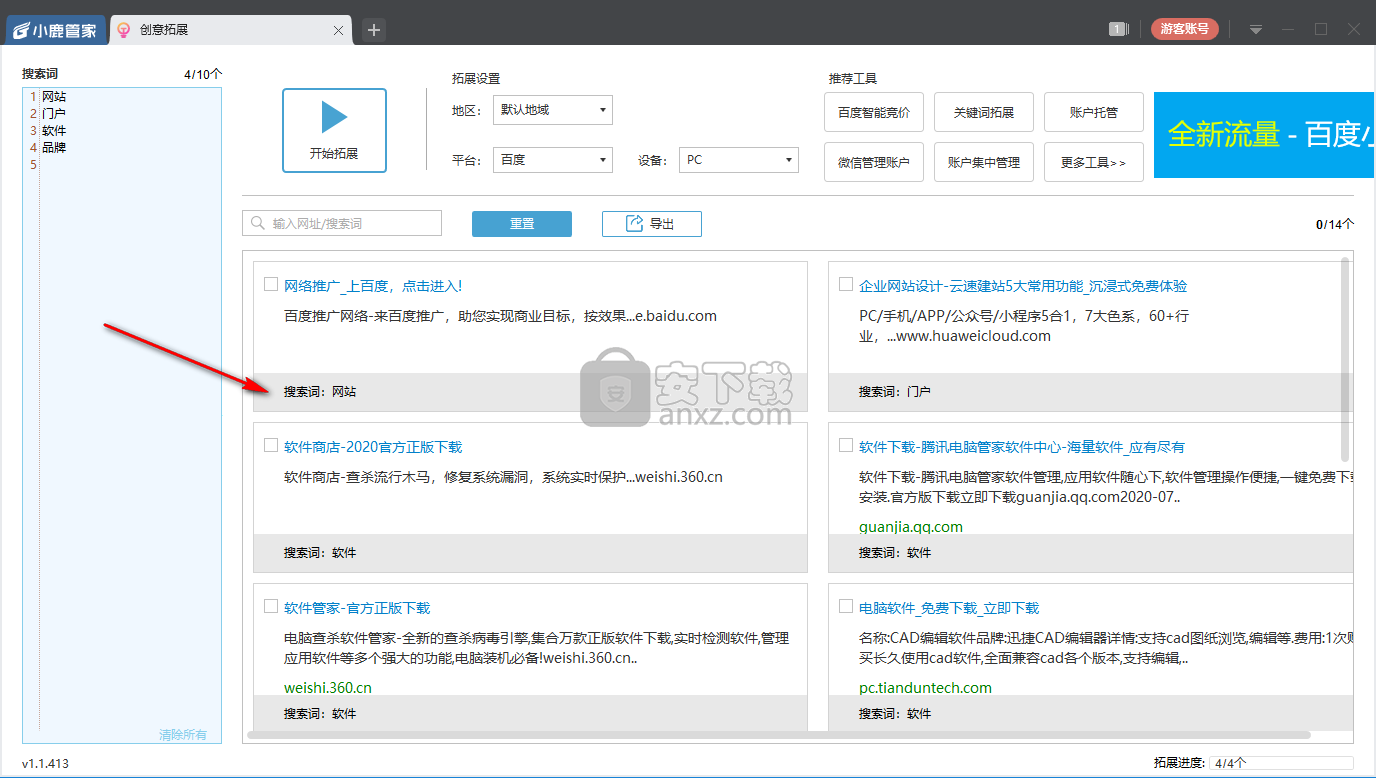Select search term 网站 in list
Screen dimensions: 1376x778
point(54,97)
